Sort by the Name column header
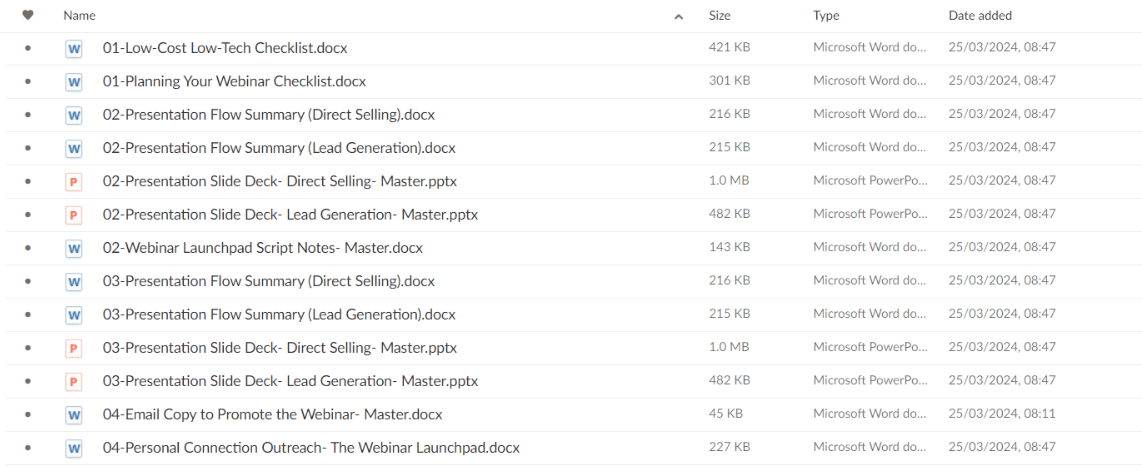1142x471 pixels. tap(79, 15)
